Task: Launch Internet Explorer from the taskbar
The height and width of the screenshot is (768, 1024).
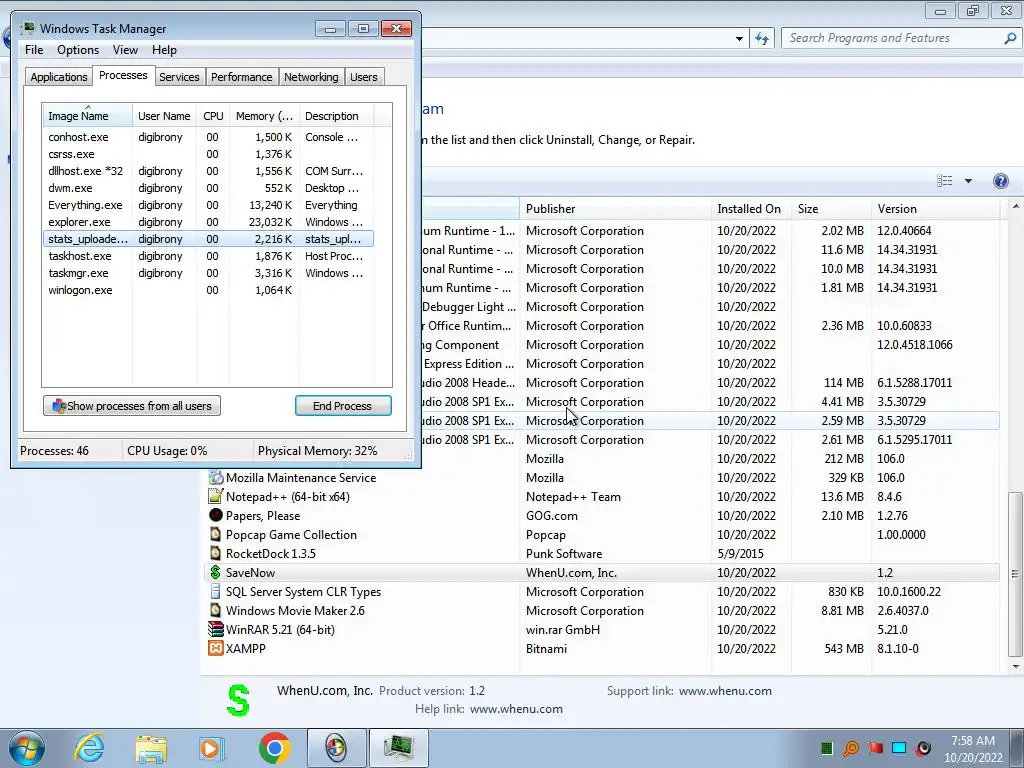Action: click(x=89, y=748)
